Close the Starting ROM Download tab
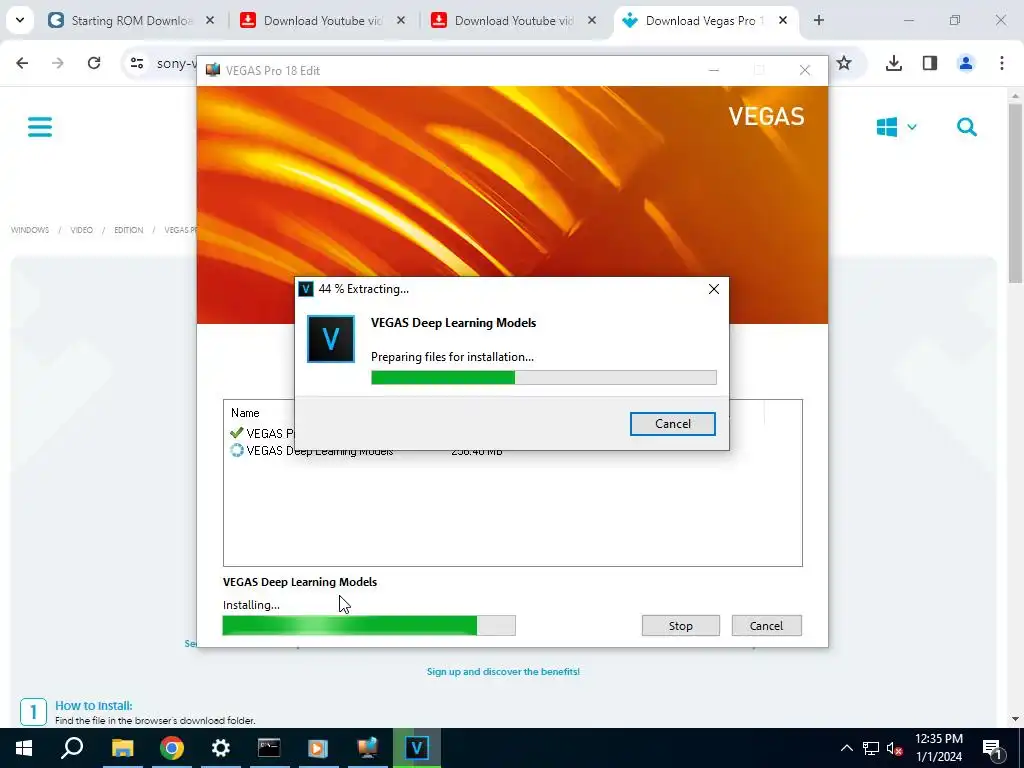This screenshot has height=768, width=1024. coord(210,21)
